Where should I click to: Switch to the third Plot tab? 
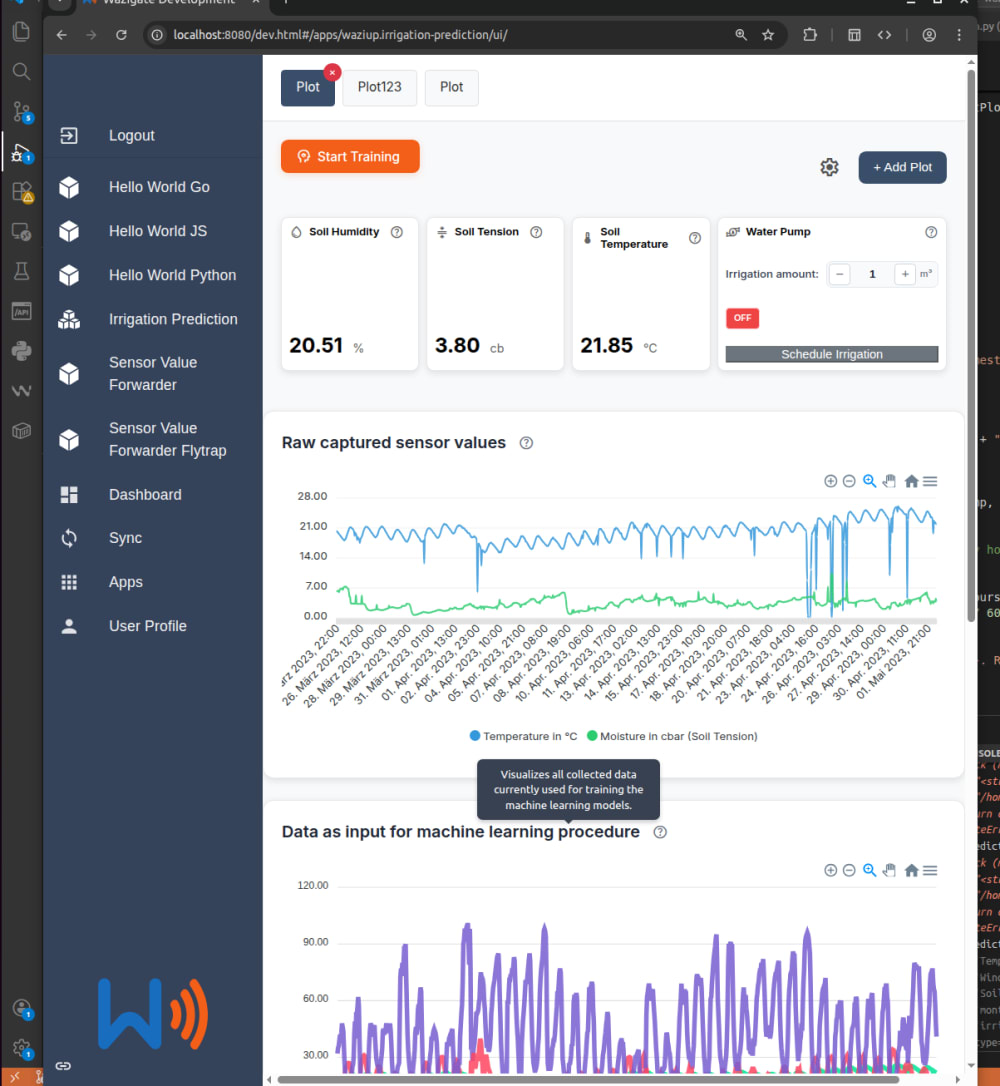pos(452,87)
